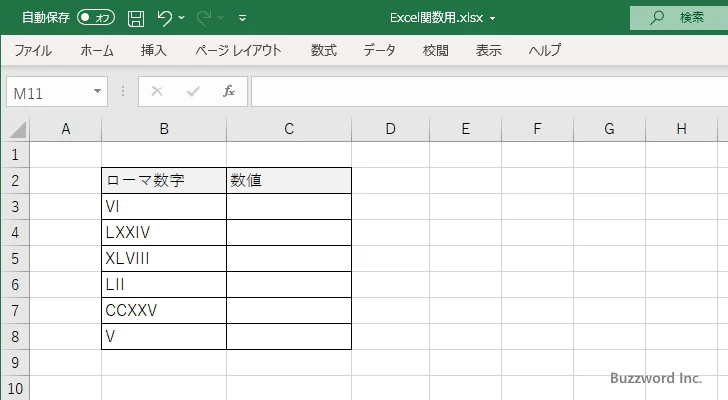This screenshot has width=728, height=400.
Task: Undo the last action
Action: [x=164, y=18]
